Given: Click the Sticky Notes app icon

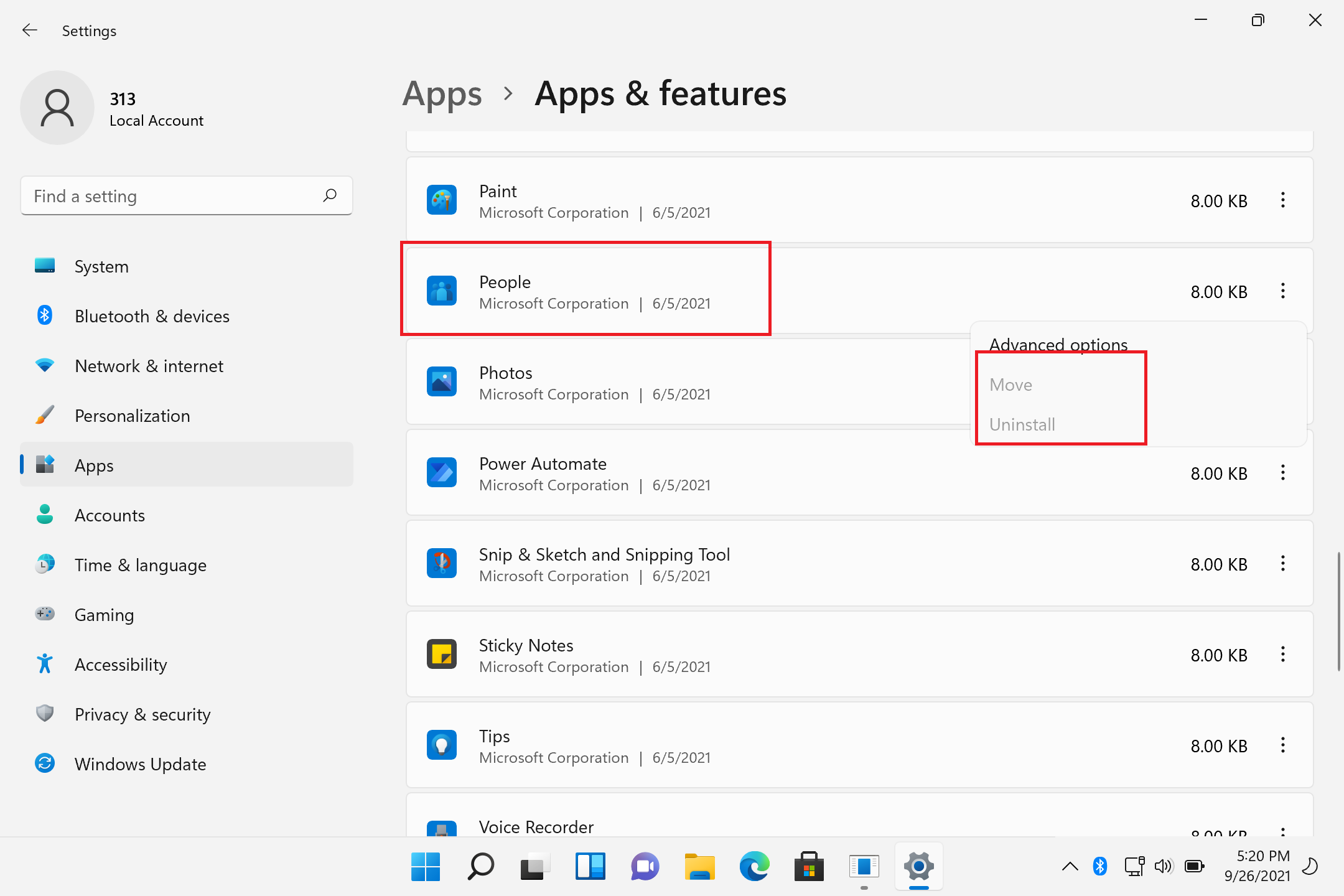Looking at the screenshot, I should tap(442, 655).
